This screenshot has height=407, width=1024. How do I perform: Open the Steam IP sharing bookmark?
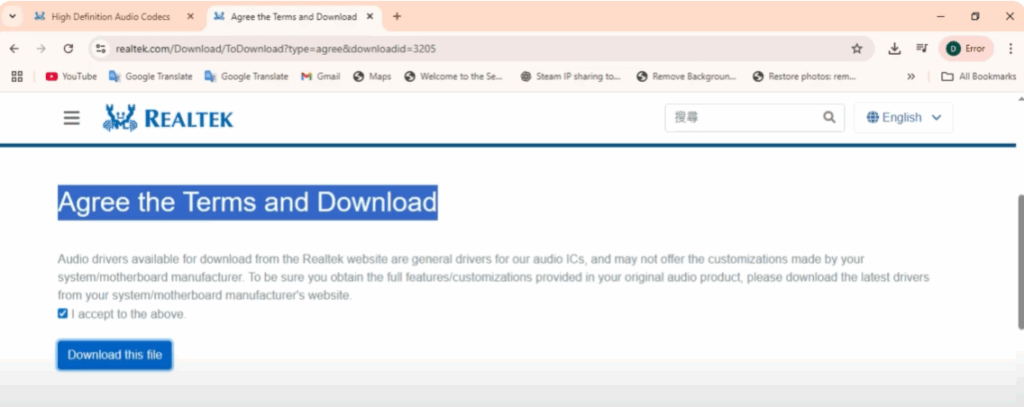571,76
